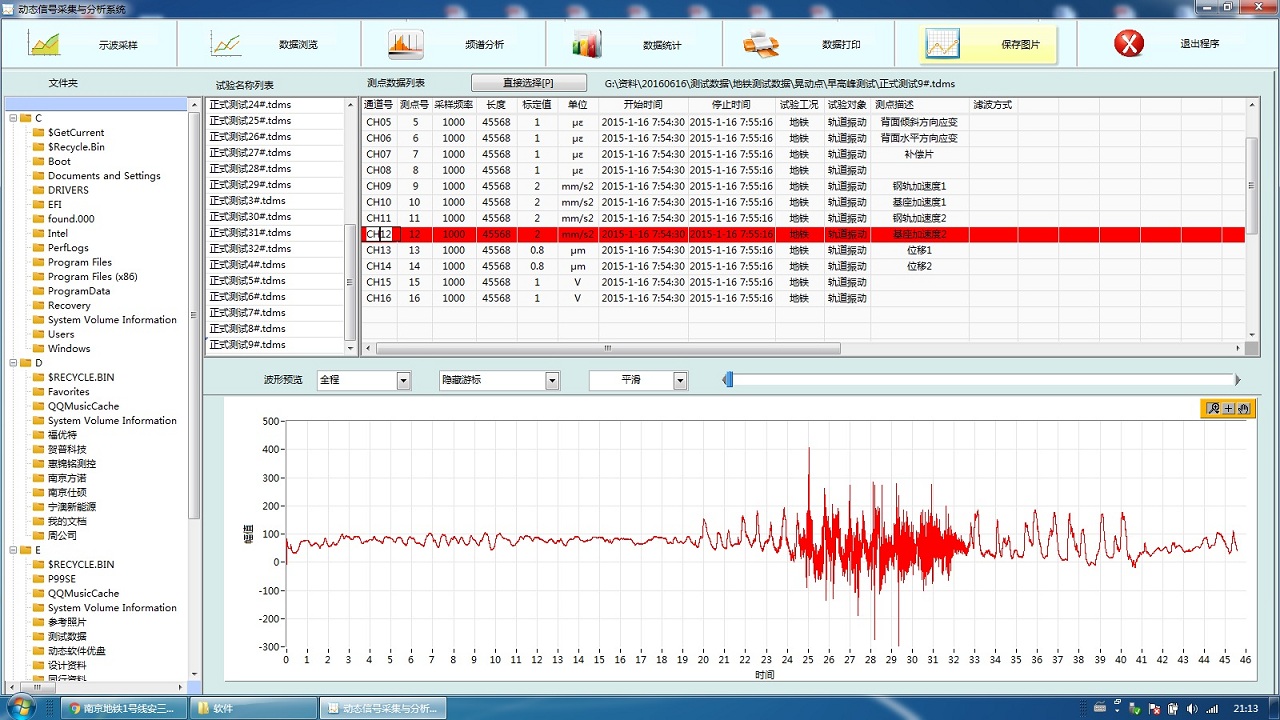Image resolution: width=1280 pixels, height=720 pixels.
Task: Click the data print (数据打印) printer icon
Action: pos(761,44)
